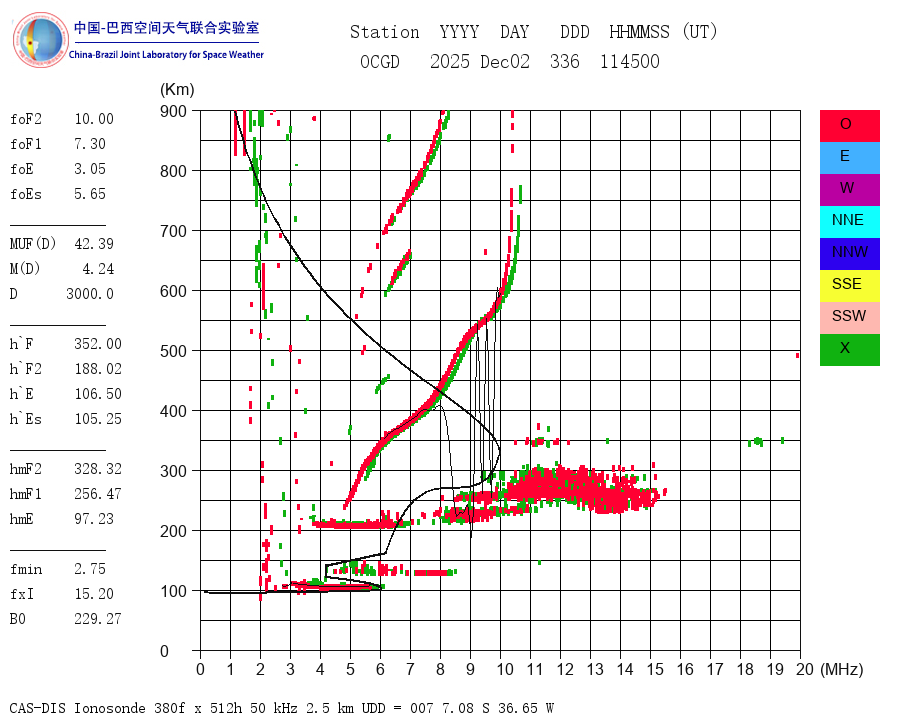Screen dimensions: 900x720
Task: Click the Station header label
Action: point(385,32)
